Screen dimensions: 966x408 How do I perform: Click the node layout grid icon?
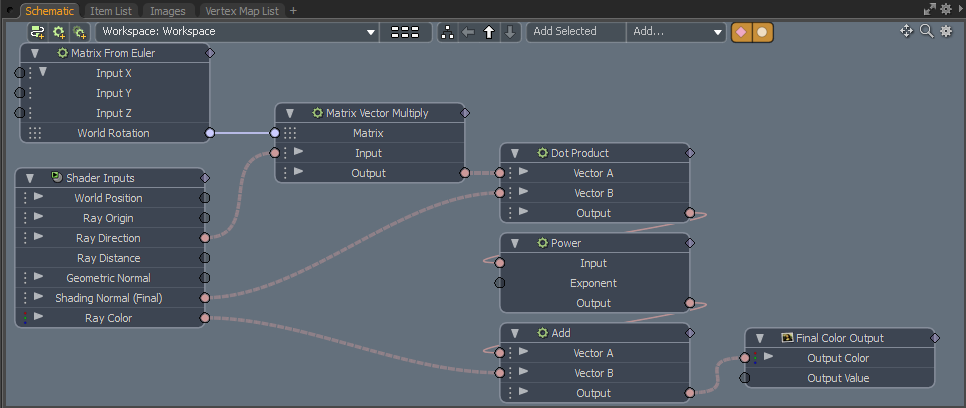(405, 32)
